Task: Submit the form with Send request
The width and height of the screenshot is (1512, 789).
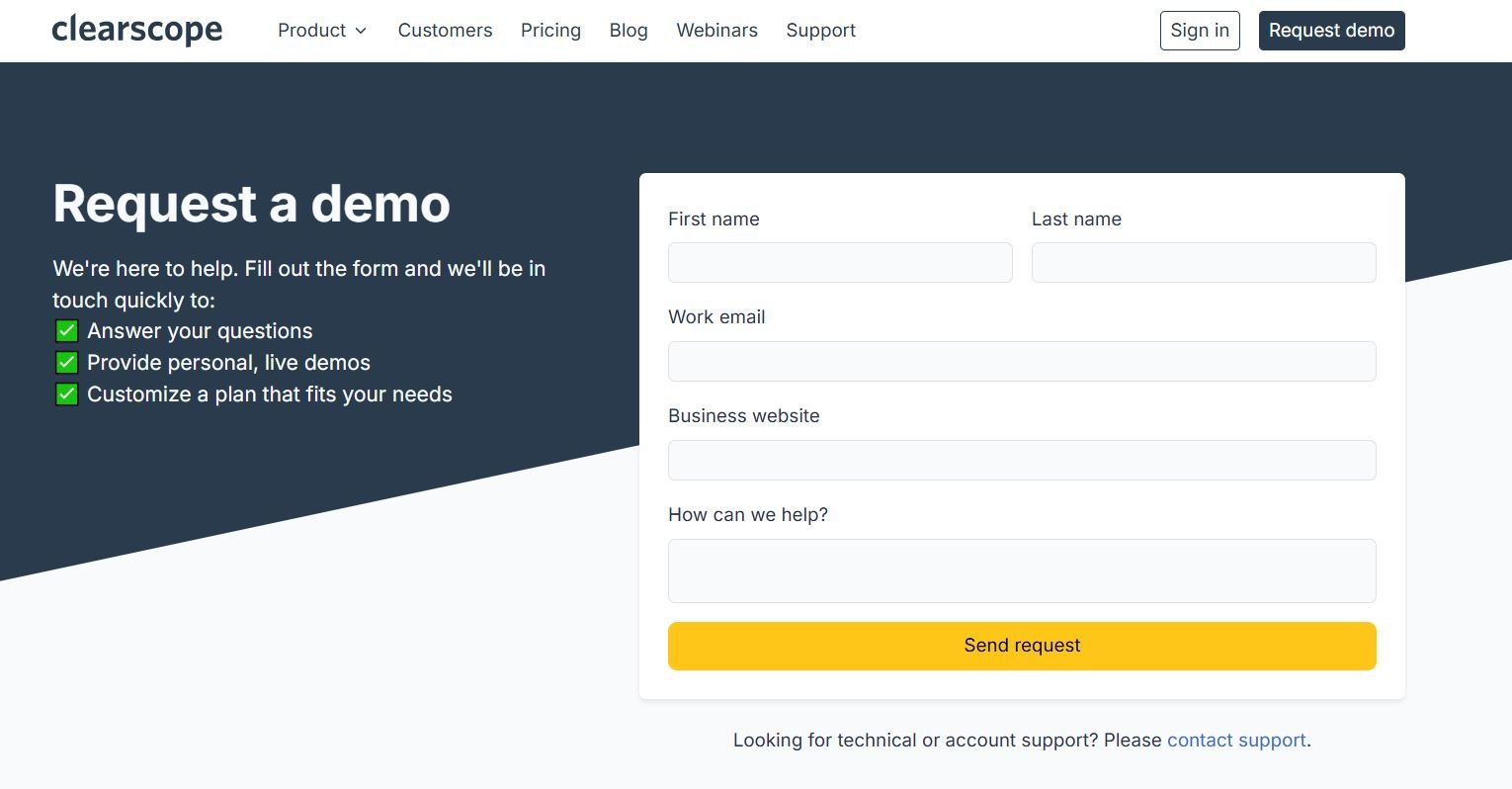Action: pos(1022,646)
